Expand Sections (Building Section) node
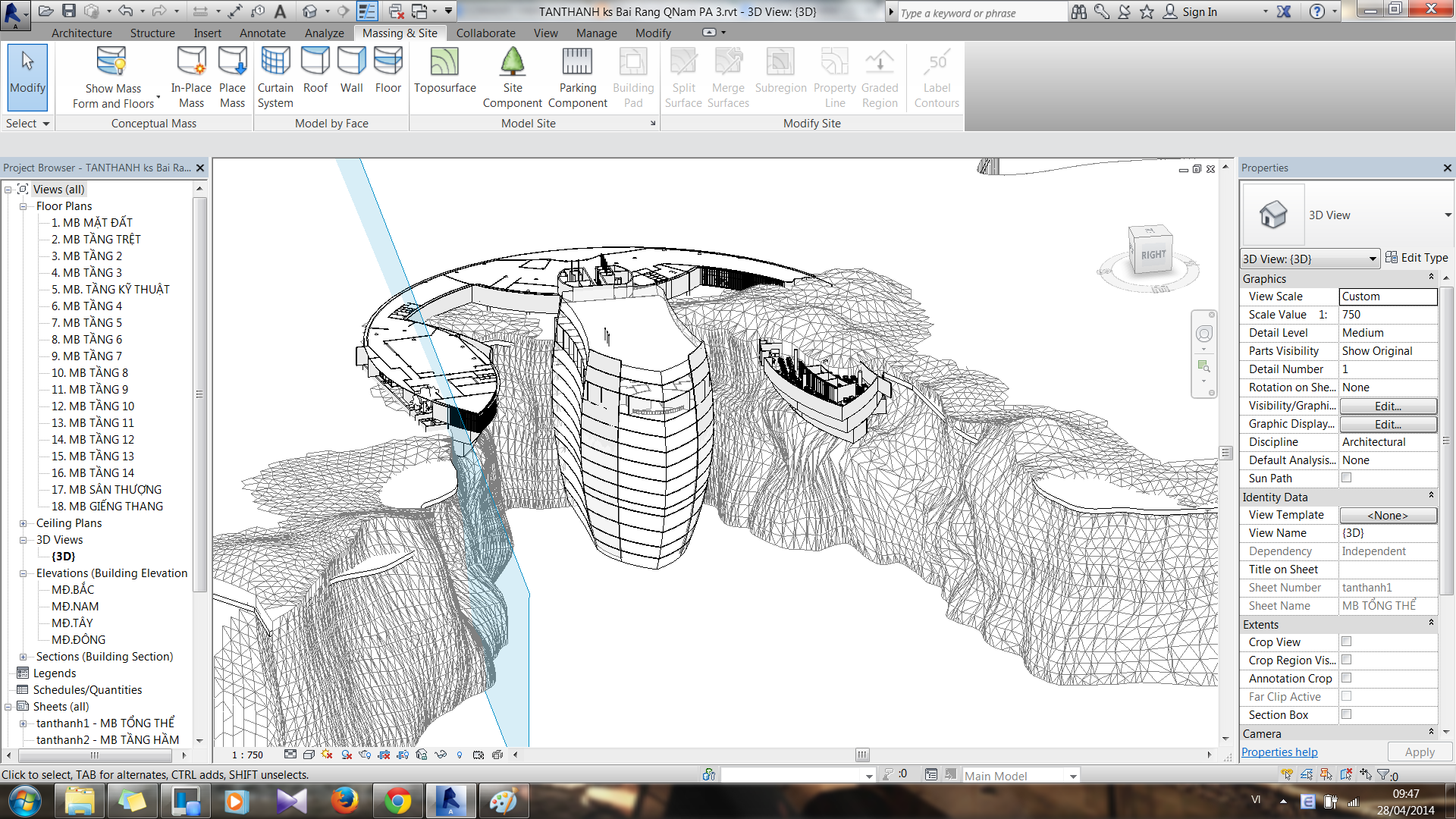1456x819 pixels. tap(23, 657)
